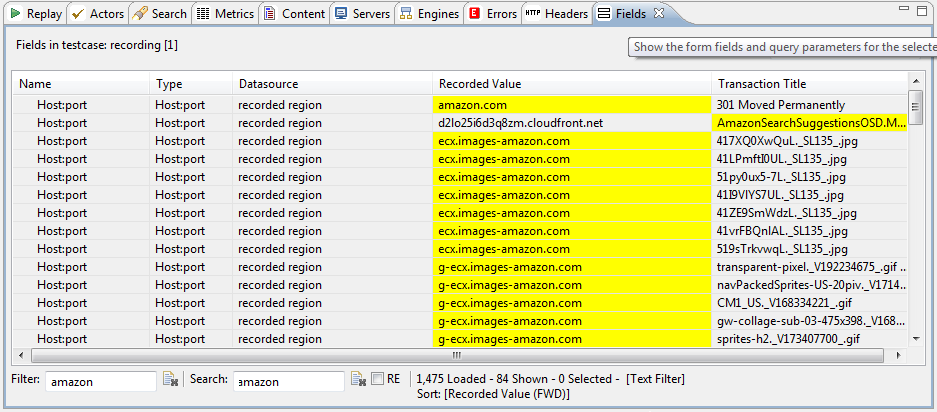Select the CM1_US._V168334221_.gif row
Screen dimensions: 937x412
click(460, 303)
